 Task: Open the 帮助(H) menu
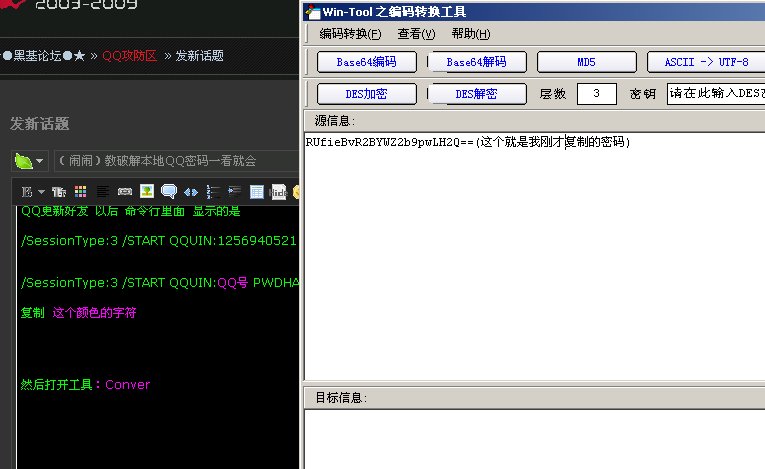pyautogui.click(x=470, y=34)
